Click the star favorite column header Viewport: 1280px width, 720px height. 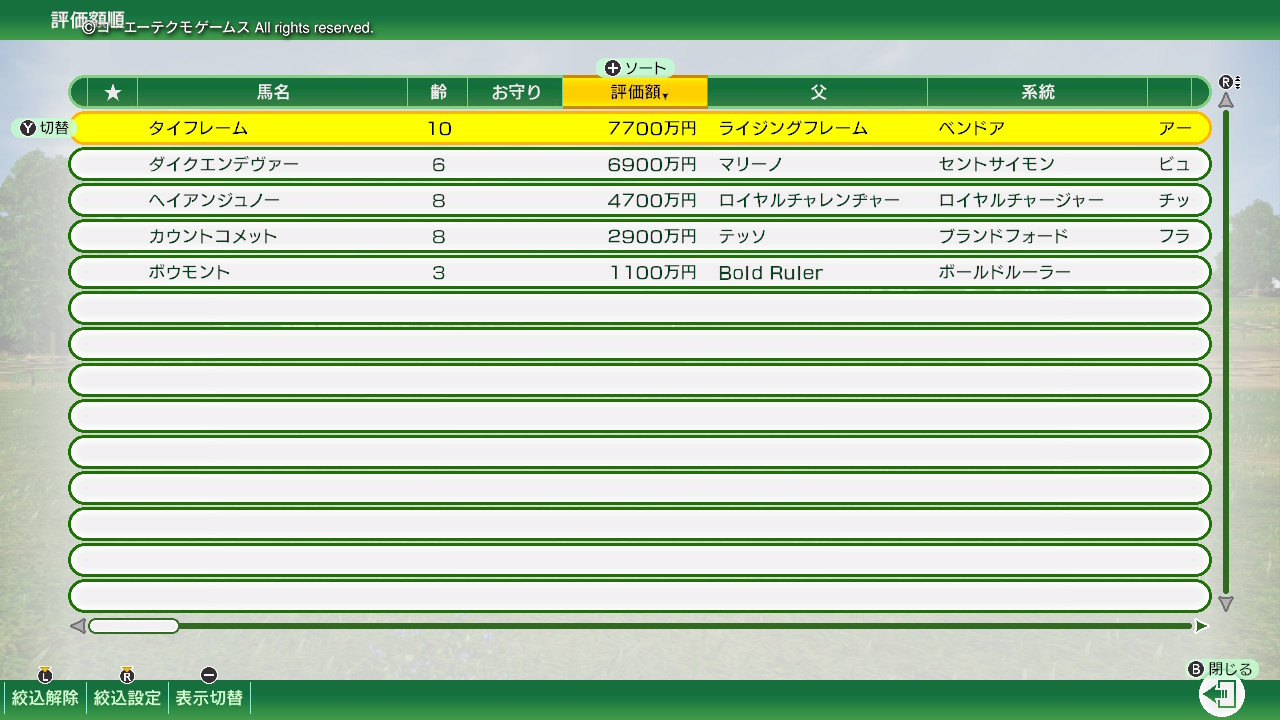coord(113,92)
